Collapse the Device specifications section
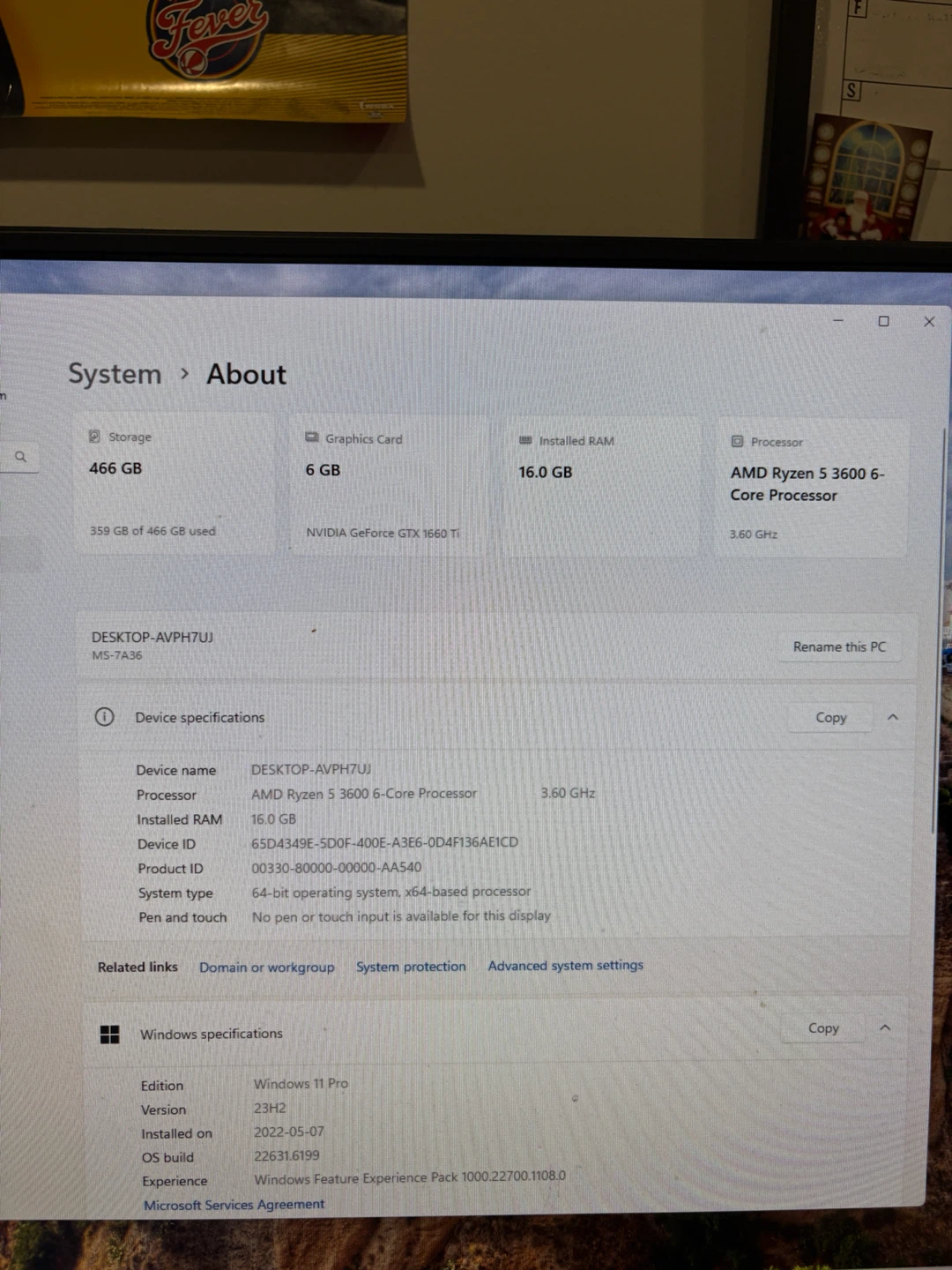952x1270 pixels. click(892, 717)
